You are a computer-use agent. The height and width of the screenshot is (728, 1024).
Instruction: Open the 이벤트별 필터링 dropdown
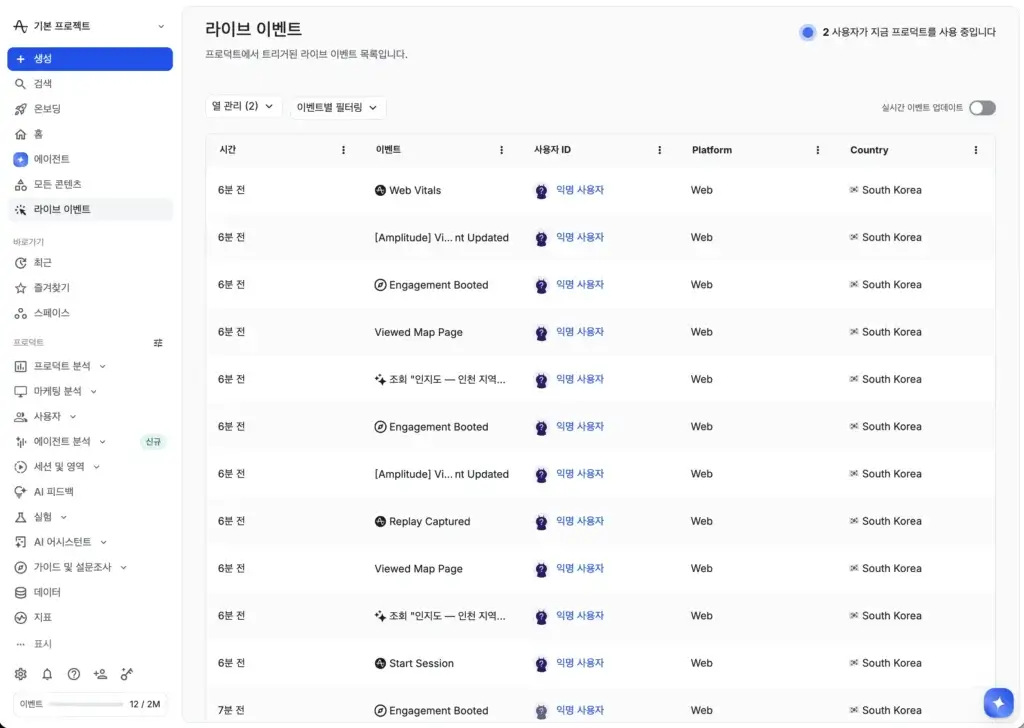click(337, 107)
